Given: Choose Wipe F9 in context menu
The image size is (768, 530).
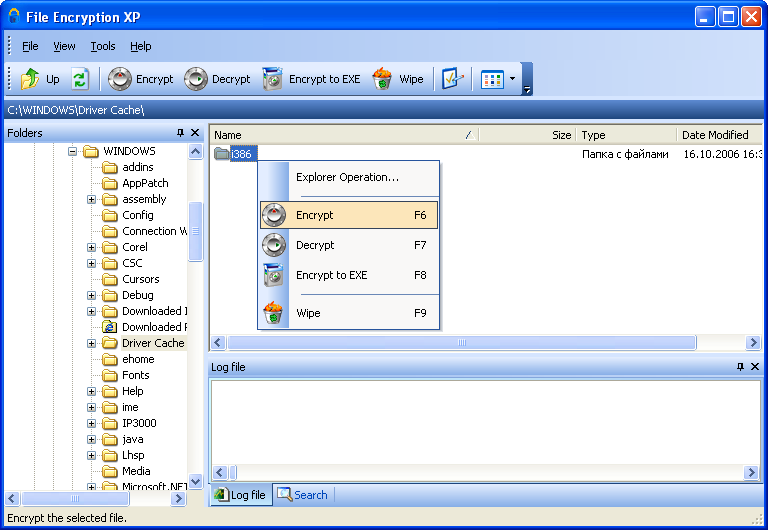Looking at the screenshot, I should (x=349, y=313).
